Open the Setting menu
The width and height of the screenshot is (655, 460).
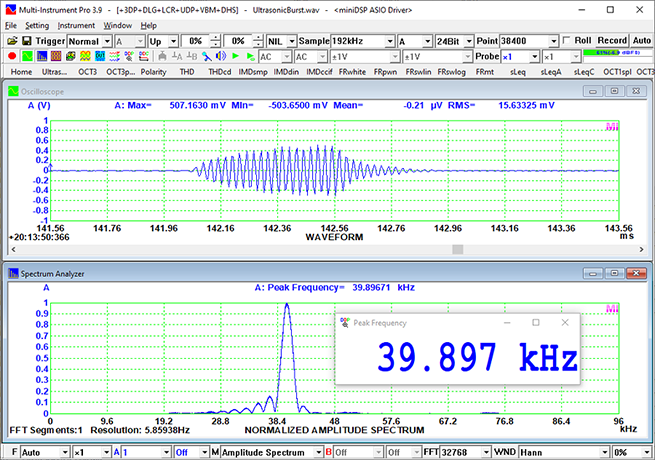tap(37, 25)
